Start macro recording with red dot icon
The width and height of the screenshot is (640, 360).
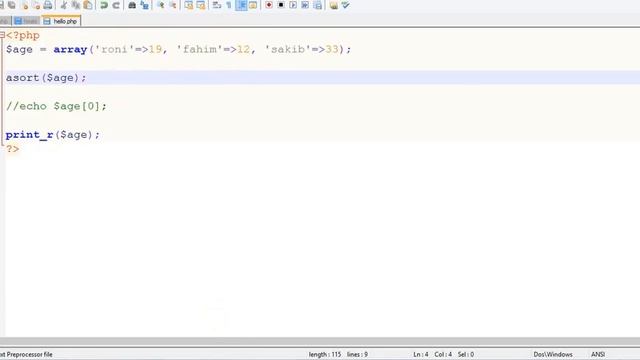coord(269,5)
